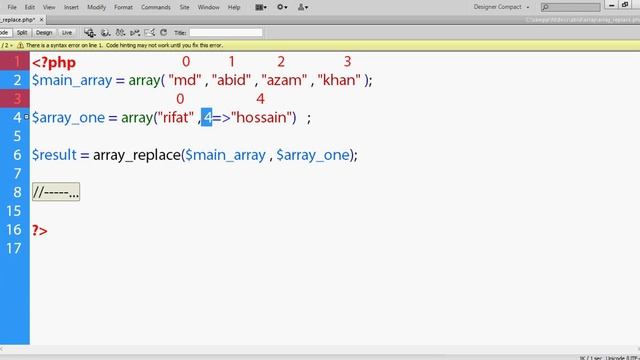
Task: Select the _replace.php document tab
Action: pos(18,20)
